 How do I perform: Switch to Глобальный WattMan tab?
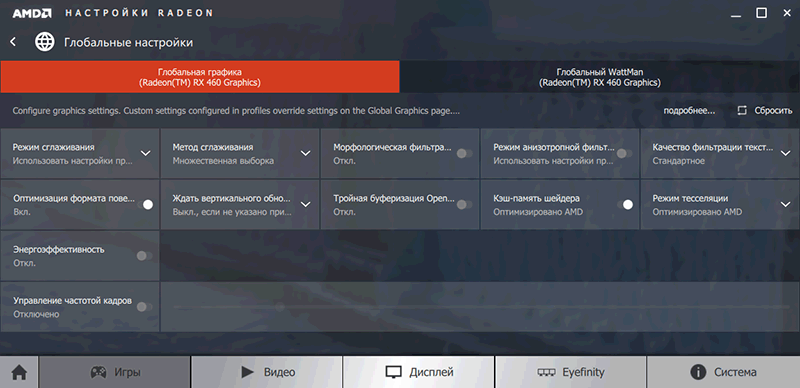click(599, 77)
